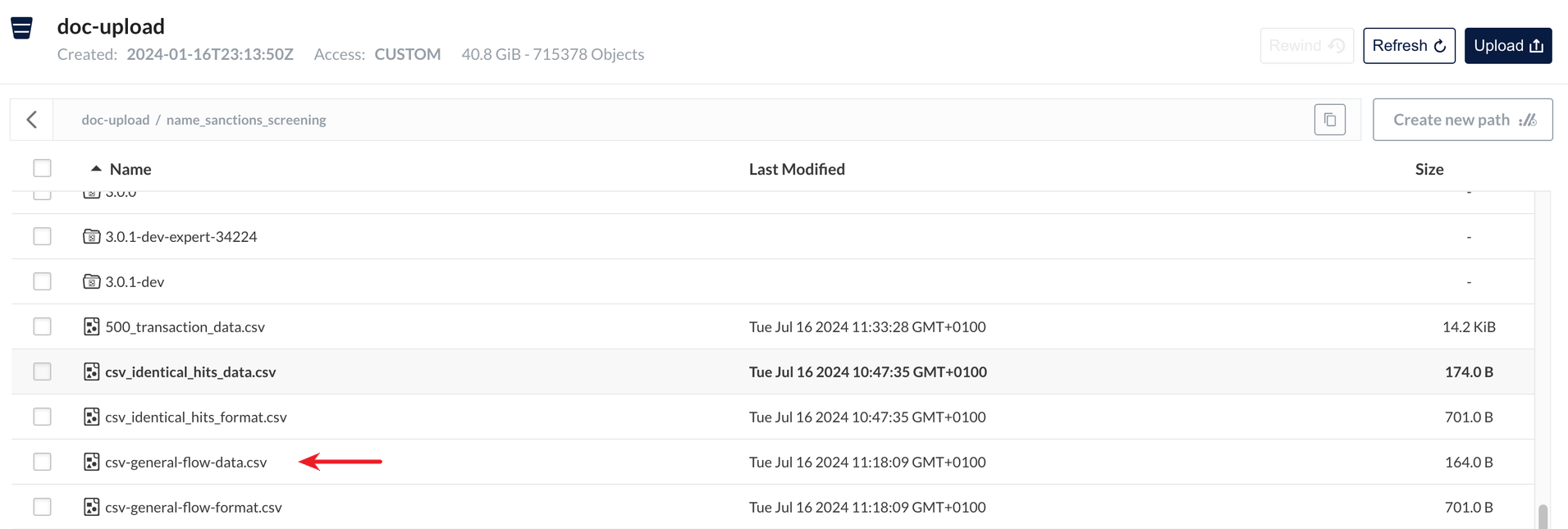Click the doc-upload bucket icon
Viewport: 1568px width, 529px height.
(22, 28)
